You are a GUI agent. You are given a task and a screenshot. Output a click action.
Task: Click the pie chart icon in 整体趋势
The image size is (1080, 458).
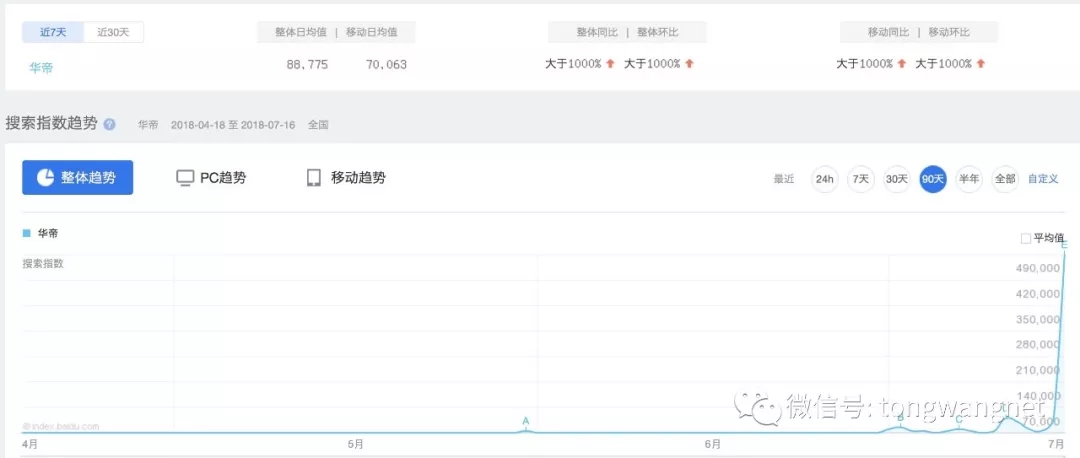[45, 178]
